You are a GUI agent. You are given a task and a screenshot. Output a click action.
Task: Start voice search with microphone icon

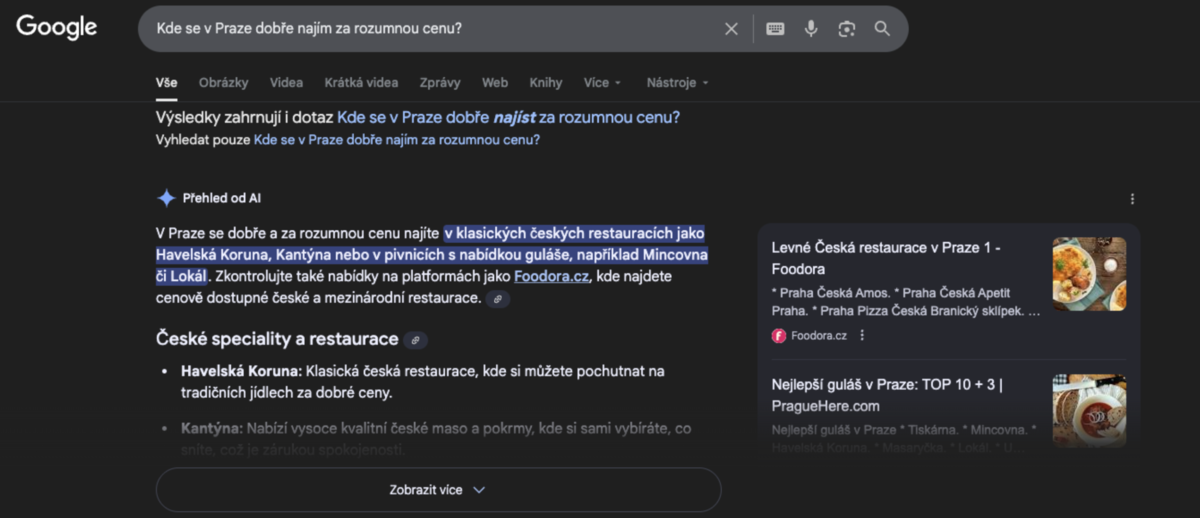811,29
